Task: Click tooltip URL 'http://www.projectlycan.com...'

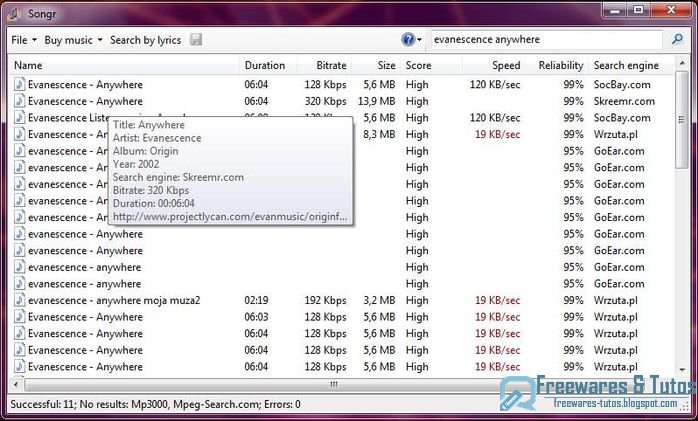Action: pos(230,217)
